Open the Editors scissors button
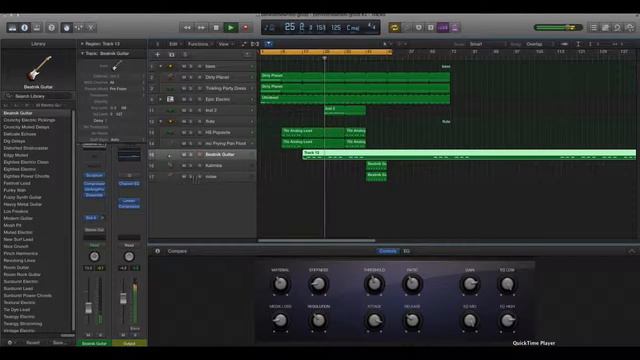 tap(91, 28)
